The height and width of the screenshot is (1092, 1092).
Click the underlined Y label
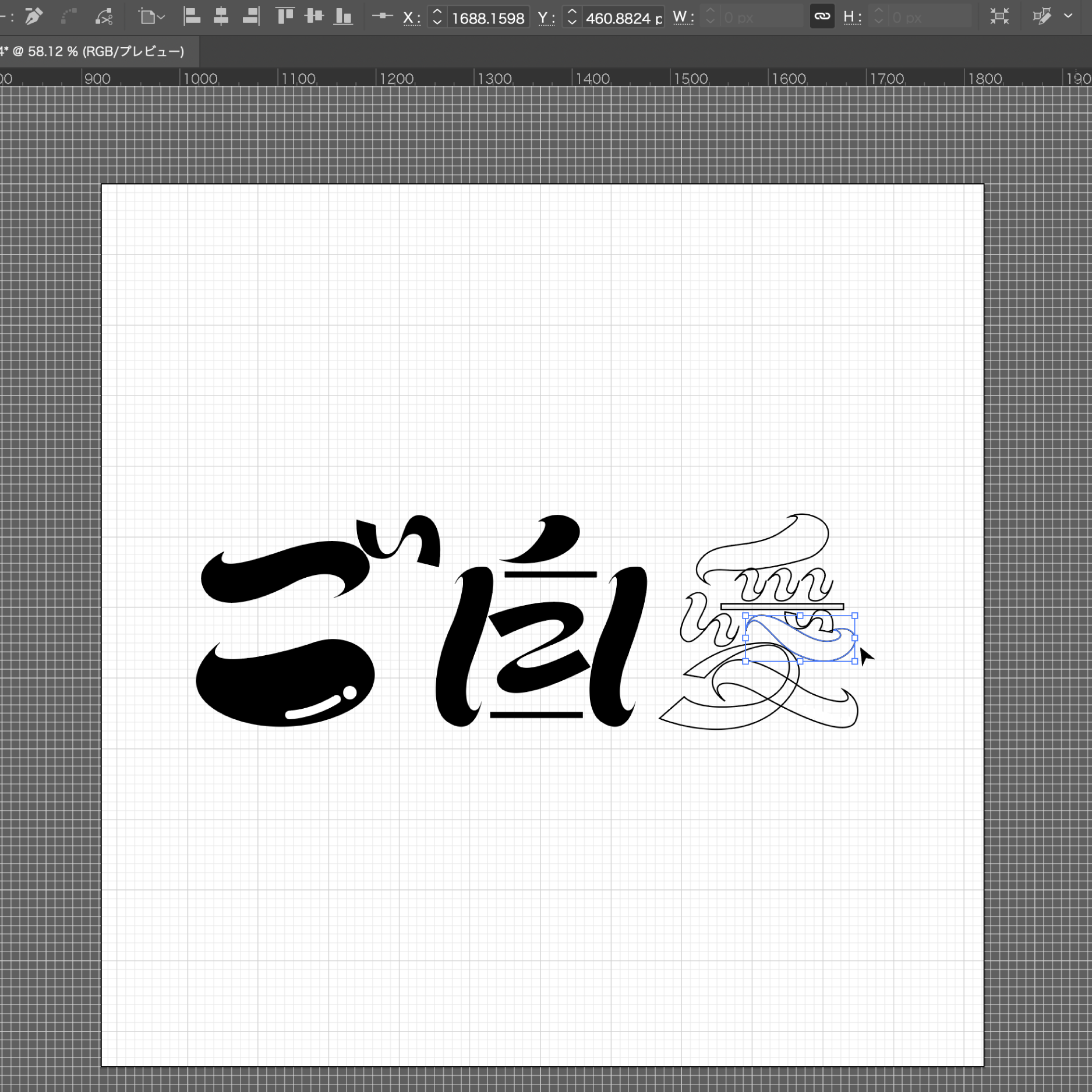pyautogui.click(x=546, y=18)
